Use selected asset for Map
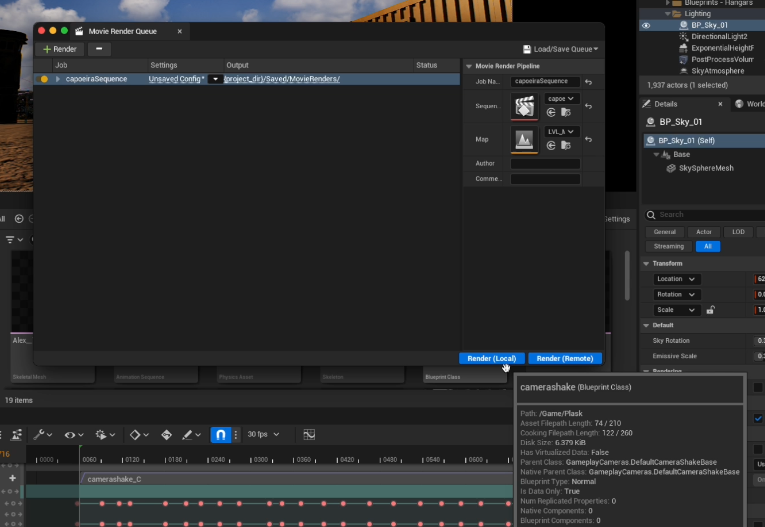Screen dimensions: 765x527 click(551, 145)
